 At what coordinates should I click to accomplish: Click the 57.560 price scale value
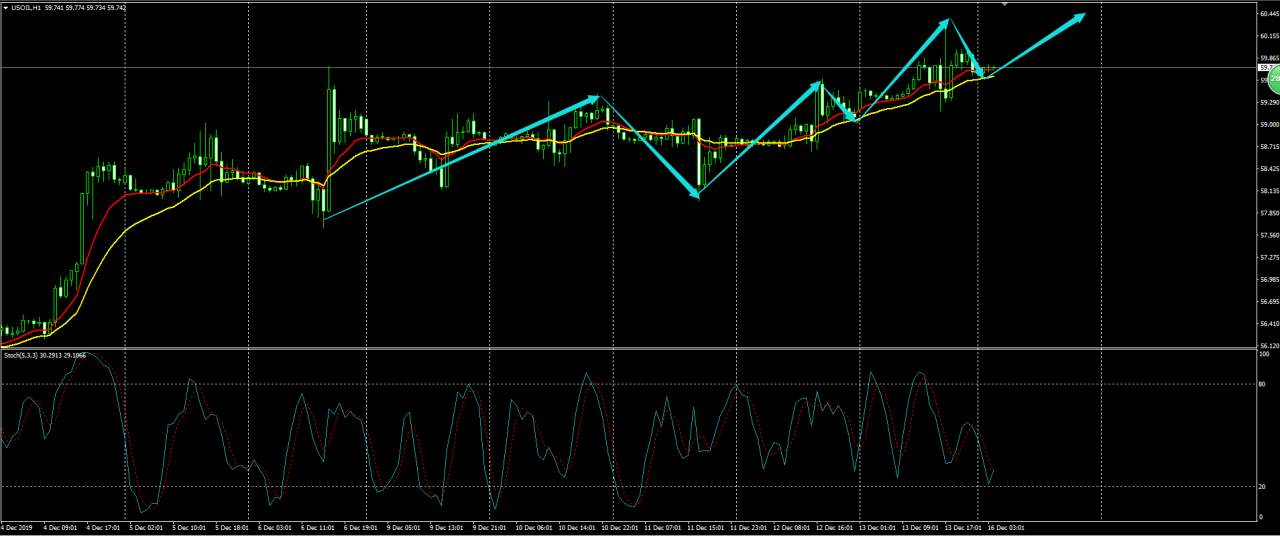[1270, 235]
